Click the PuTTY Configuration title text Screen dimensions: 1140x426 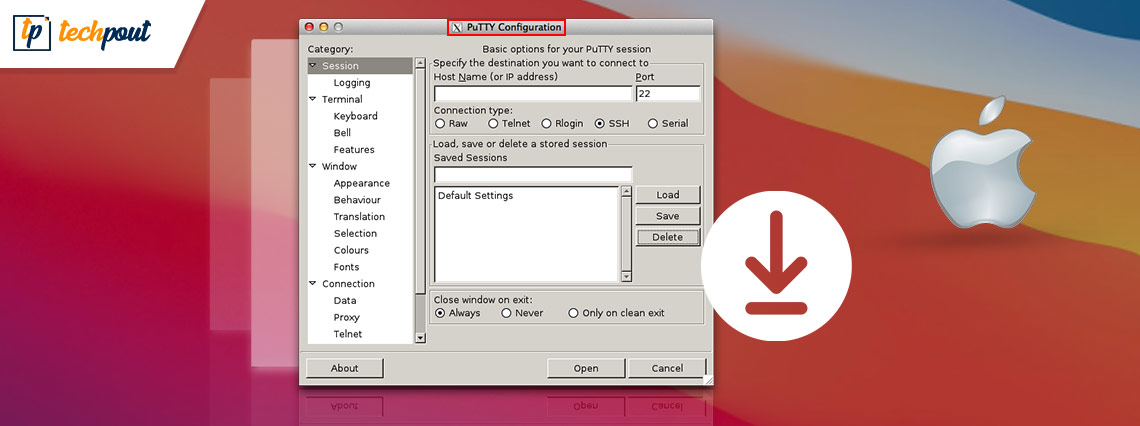point(514,28)
